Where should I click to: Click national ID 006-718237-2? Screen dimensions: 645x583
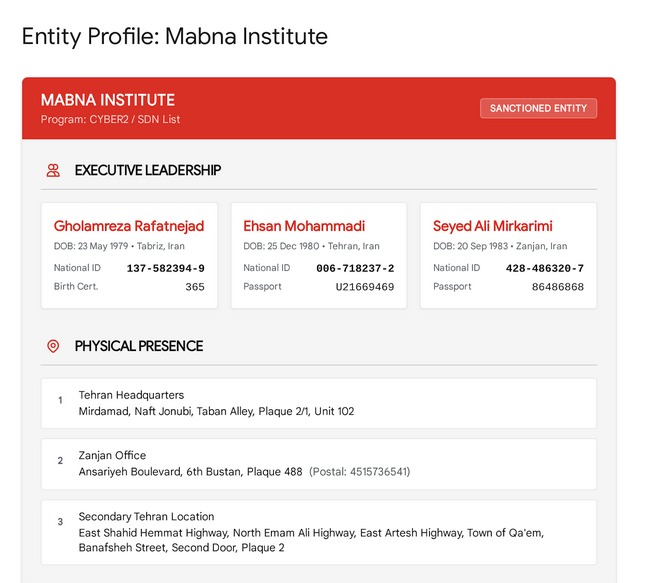pos(355,268)
